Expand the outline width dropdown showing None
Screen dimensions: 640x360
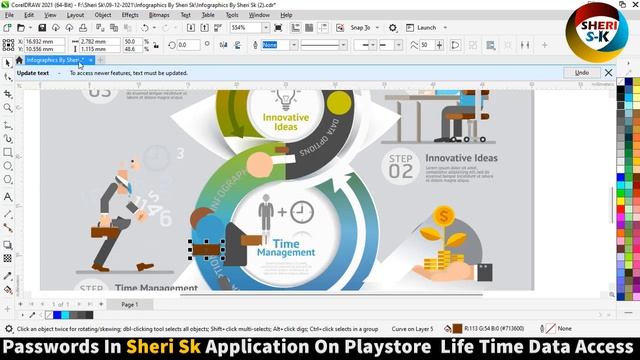(294, 45)
